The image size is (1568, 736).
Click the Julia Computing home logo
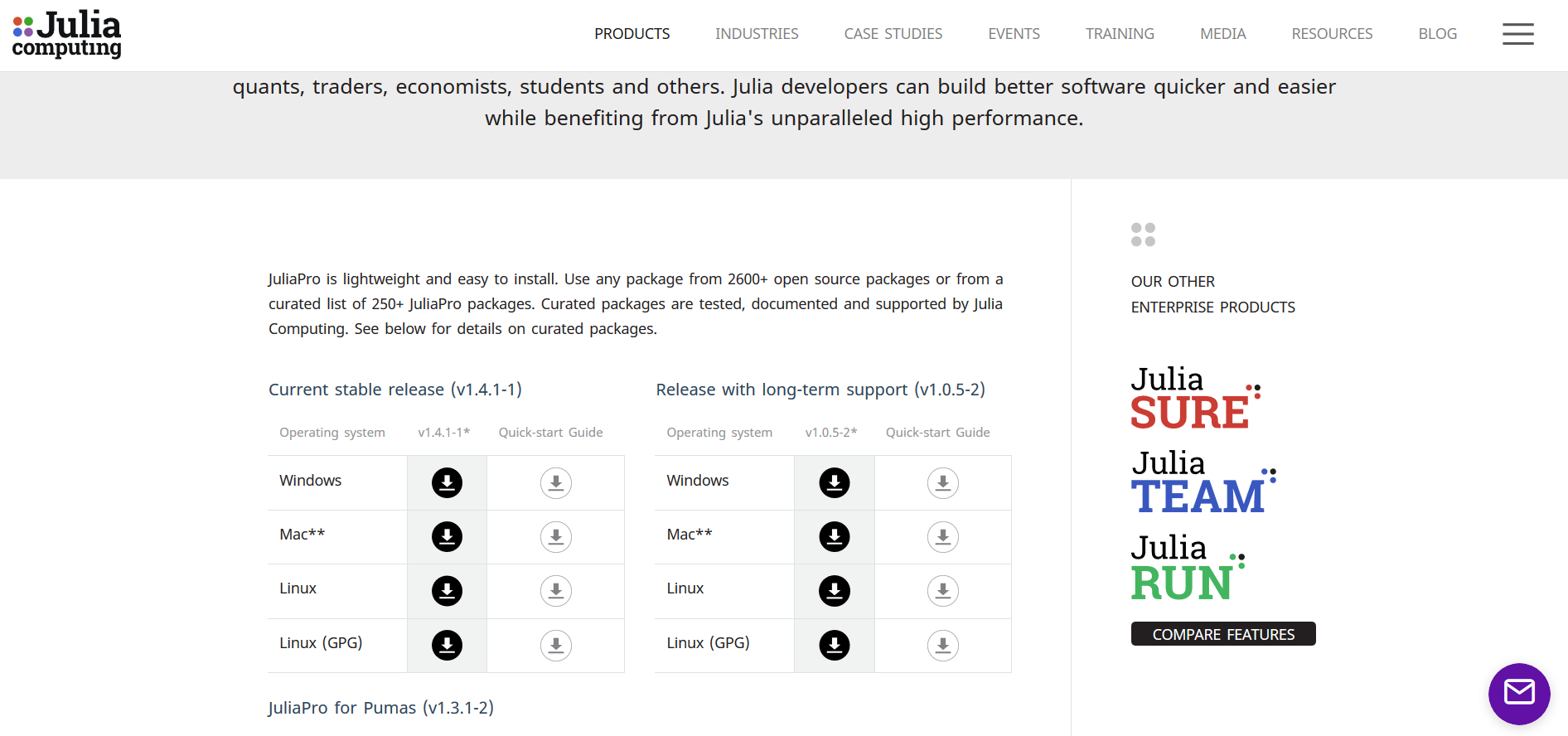pyautogui.click(x=67, y=35)
